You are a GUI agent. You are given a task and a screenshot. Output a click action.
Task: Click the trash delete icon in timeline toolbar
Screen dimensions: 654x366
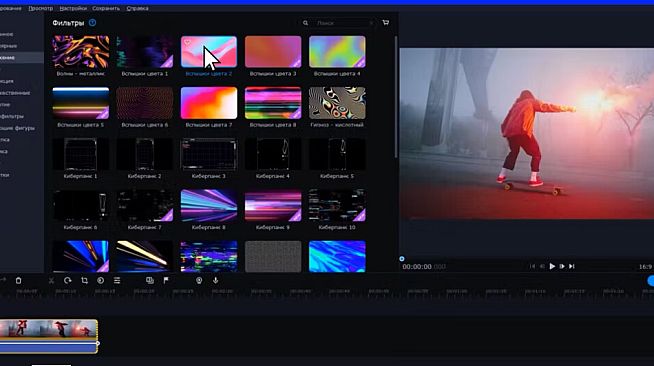click(18, 281)
